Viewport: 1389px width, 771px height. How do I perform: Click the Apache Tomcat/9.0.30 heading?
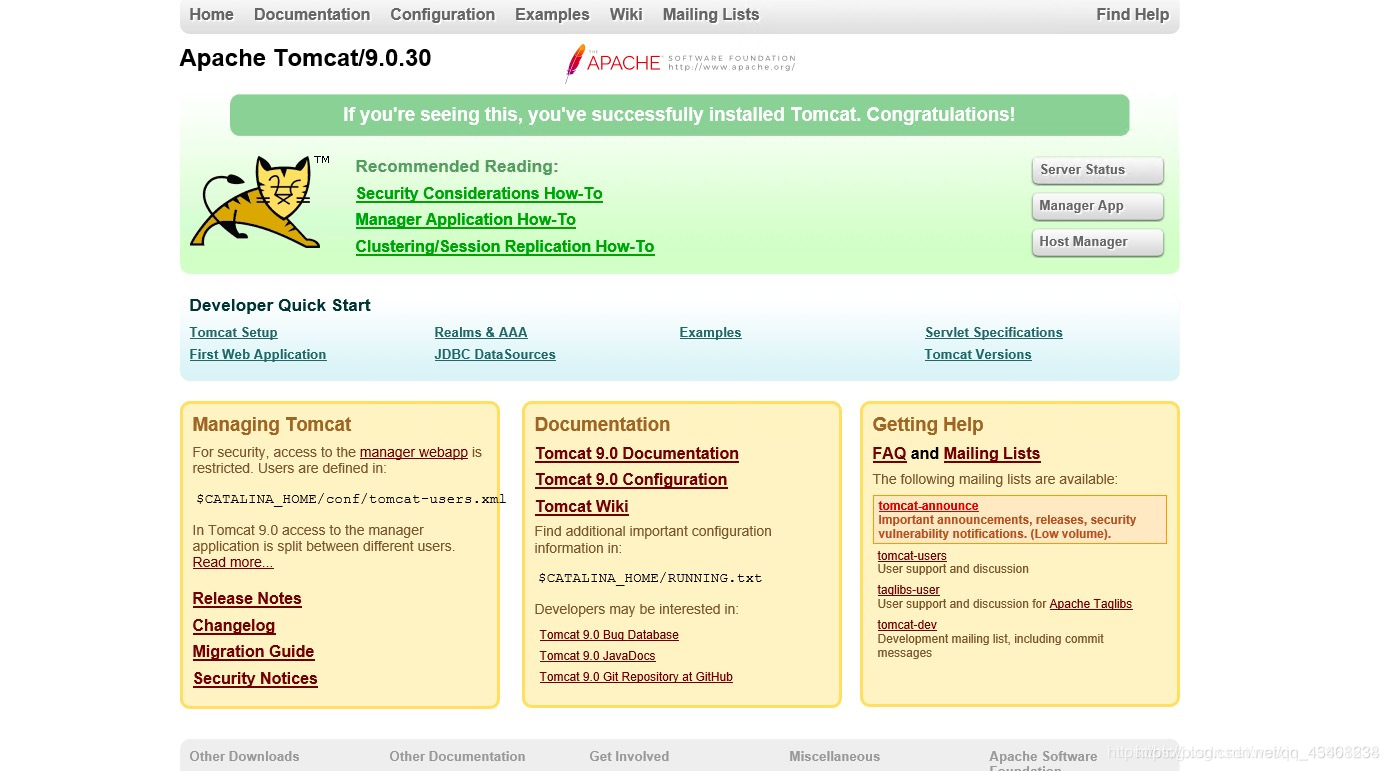click(305, 58)
